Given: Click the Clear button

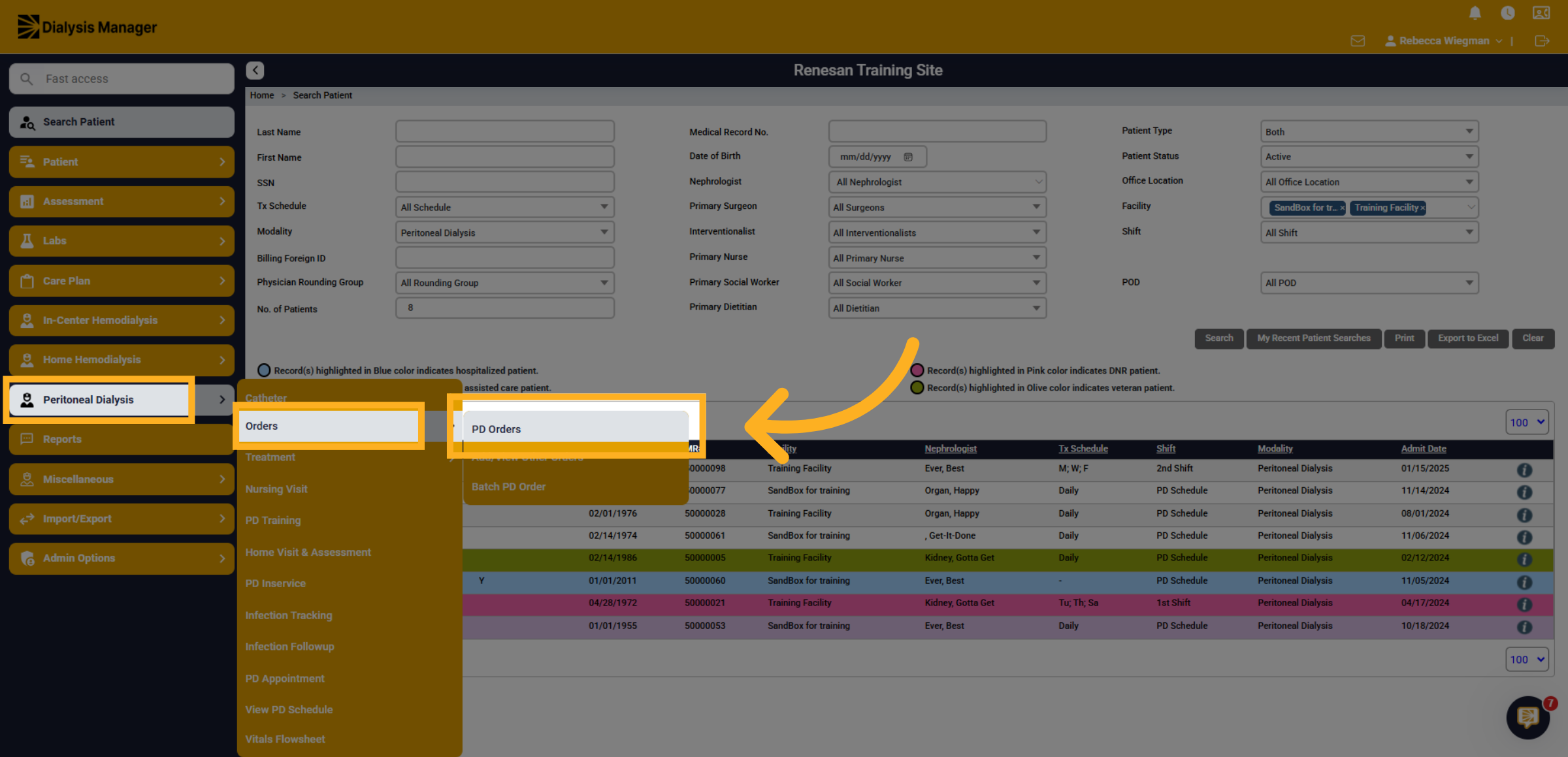Looking at the screenshot, I should pos(1533,338).
